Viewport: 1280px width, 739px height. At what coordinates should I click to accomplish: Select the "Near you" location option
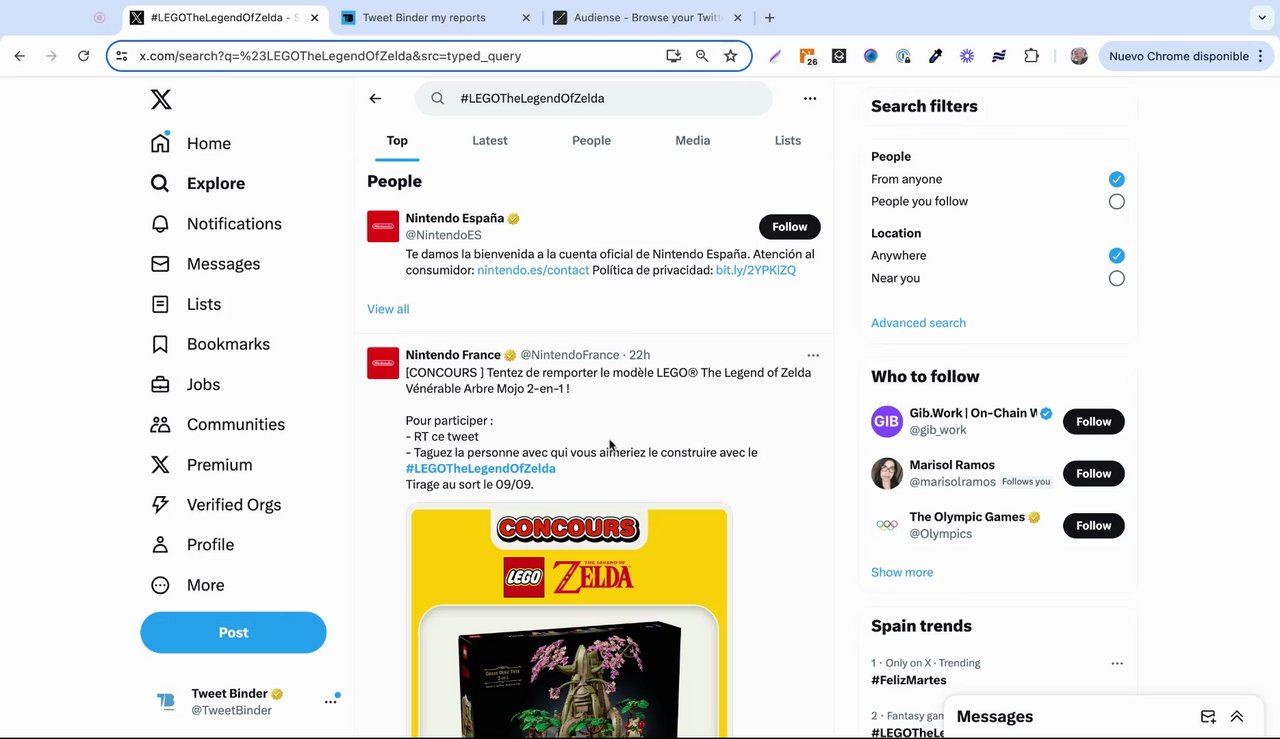click(1116, 278)
